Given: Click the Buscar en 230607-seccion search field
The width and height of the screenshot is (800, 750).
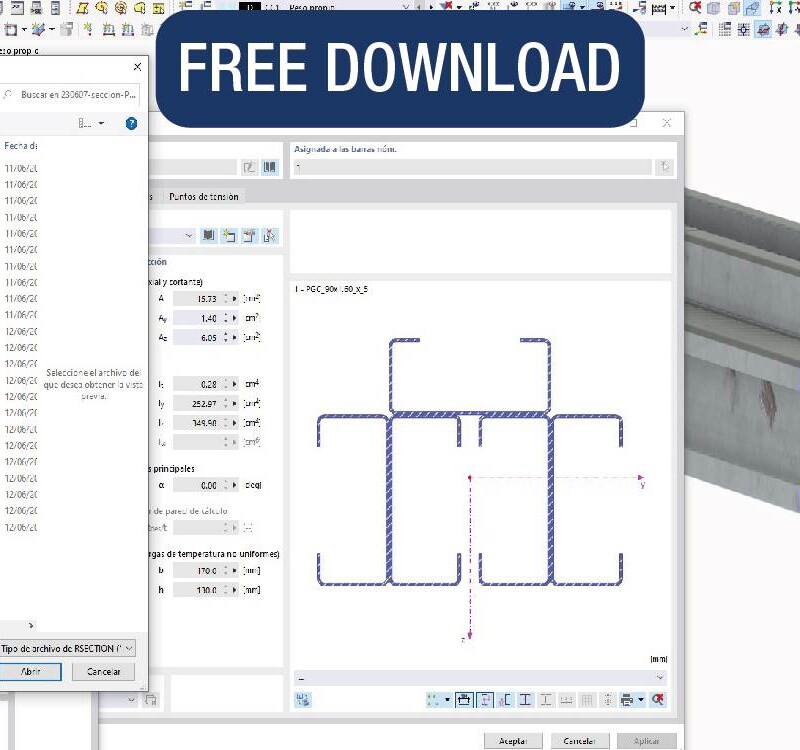Looking at the screenshot, I should click(x=70, y=94).
